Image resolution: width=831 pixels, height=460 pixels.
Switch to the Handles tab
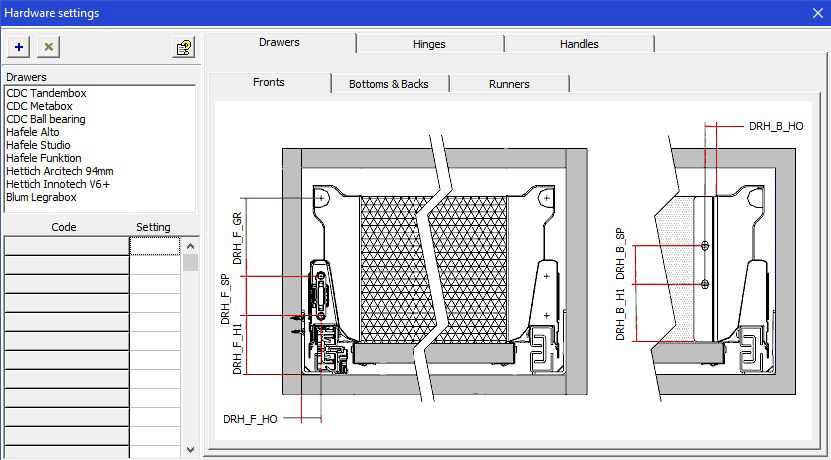point(579,44)
